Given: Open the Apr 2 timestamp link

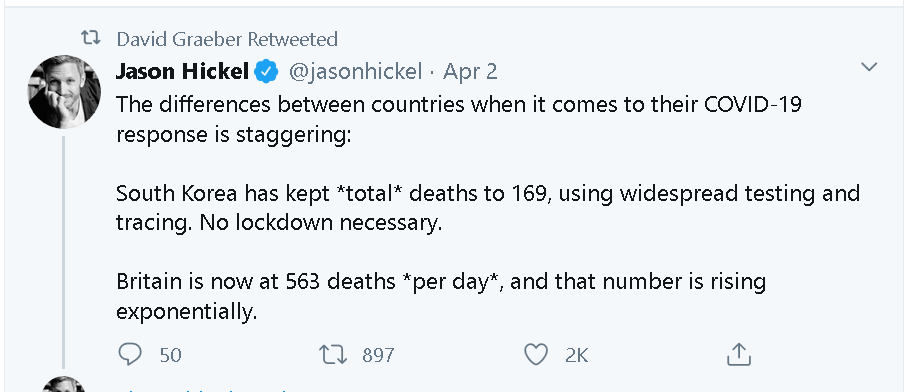Looking at the screenshot, I should pos(470,72).
